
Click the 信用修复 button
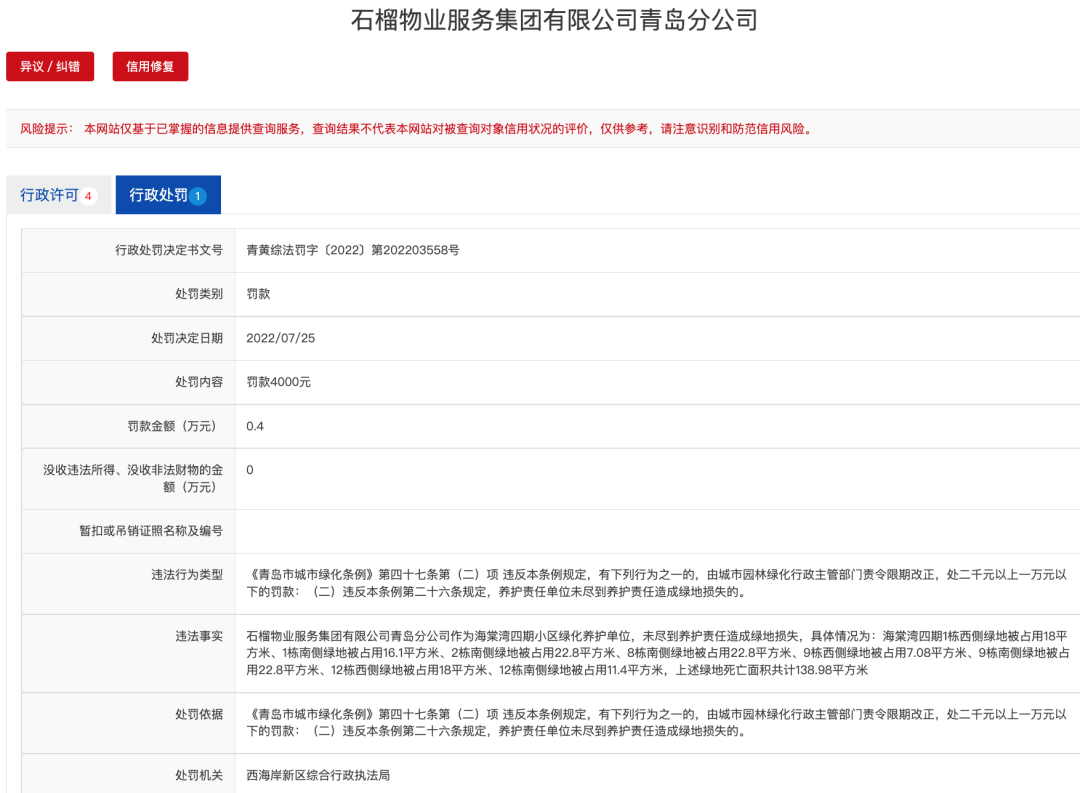point(150,67)
